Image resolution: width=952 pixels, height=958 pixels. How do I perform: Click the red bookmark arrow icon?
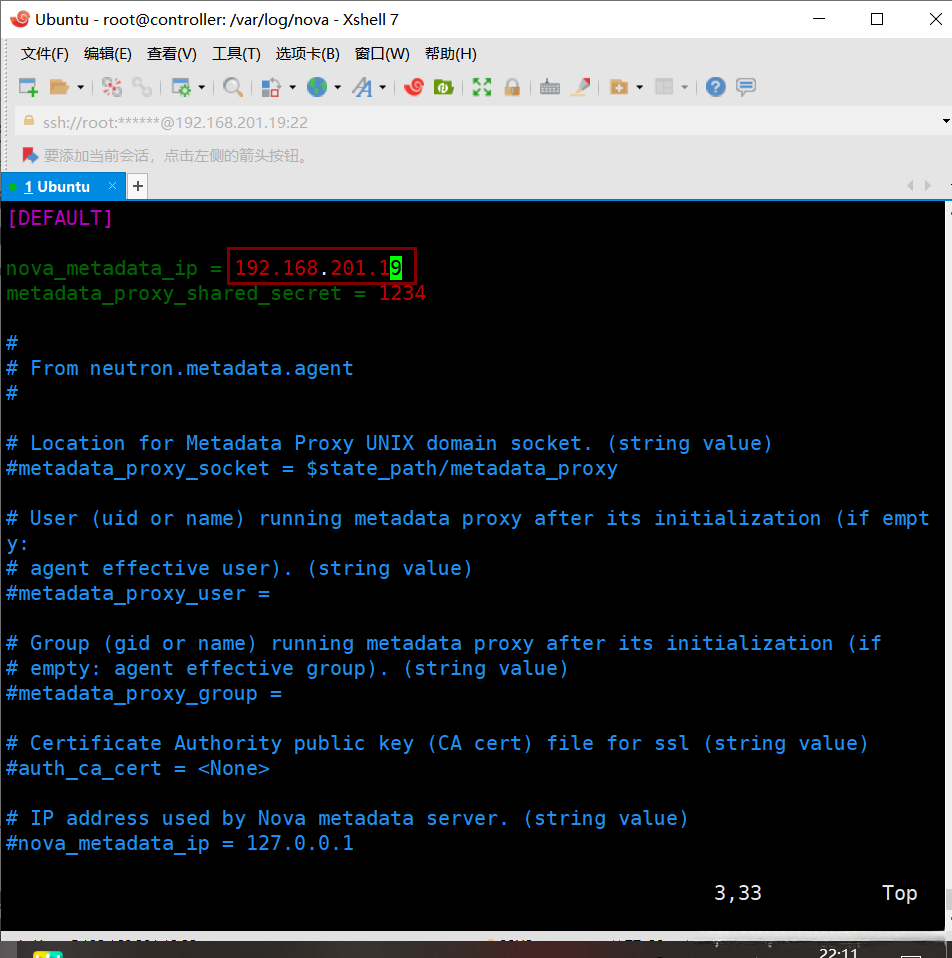pyautogui.click(x=29, y=155)
